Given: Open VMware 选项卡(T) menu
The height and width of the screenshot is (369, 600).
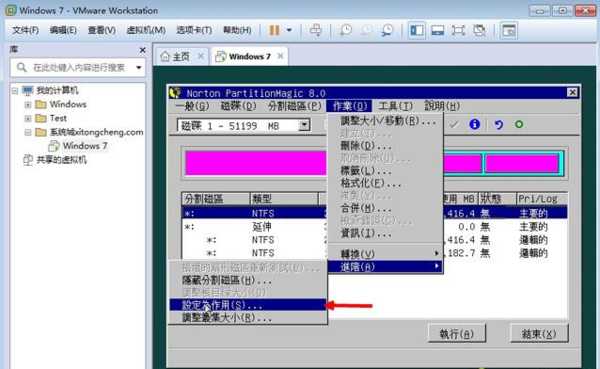Looking at the screenshot, I should pyautogui.click(x=194, y=30).
